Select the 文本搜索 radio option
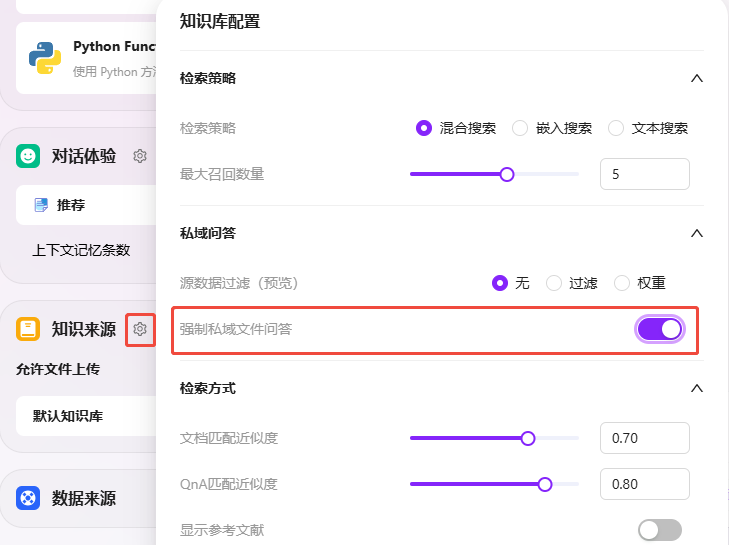This screenshot has width=729, height=545. point(616,128)
